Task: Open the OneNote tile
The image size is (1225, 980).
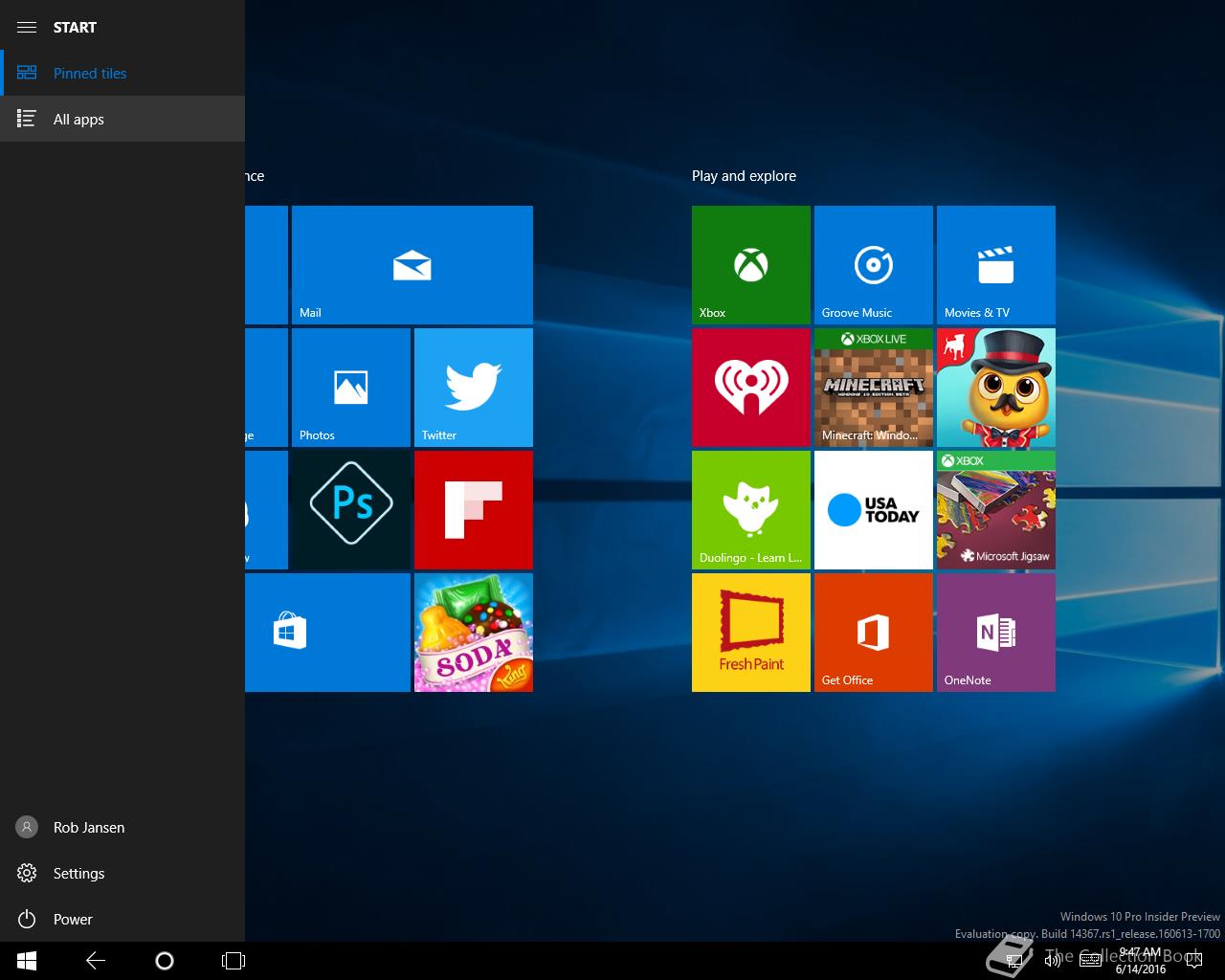Action: [996, 633]
